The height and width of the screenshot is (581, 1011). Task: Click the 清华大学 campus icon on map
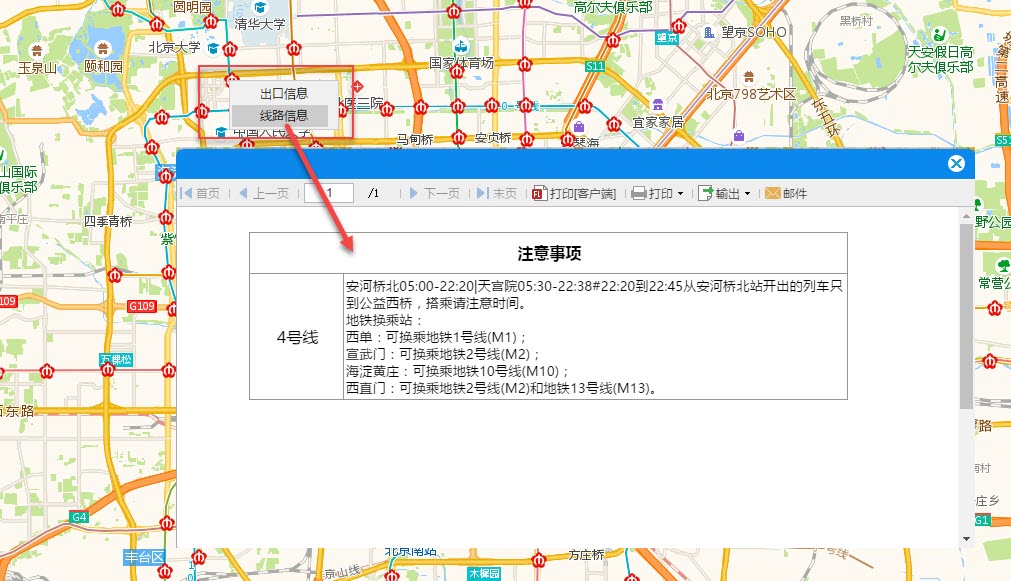(260, 8)
